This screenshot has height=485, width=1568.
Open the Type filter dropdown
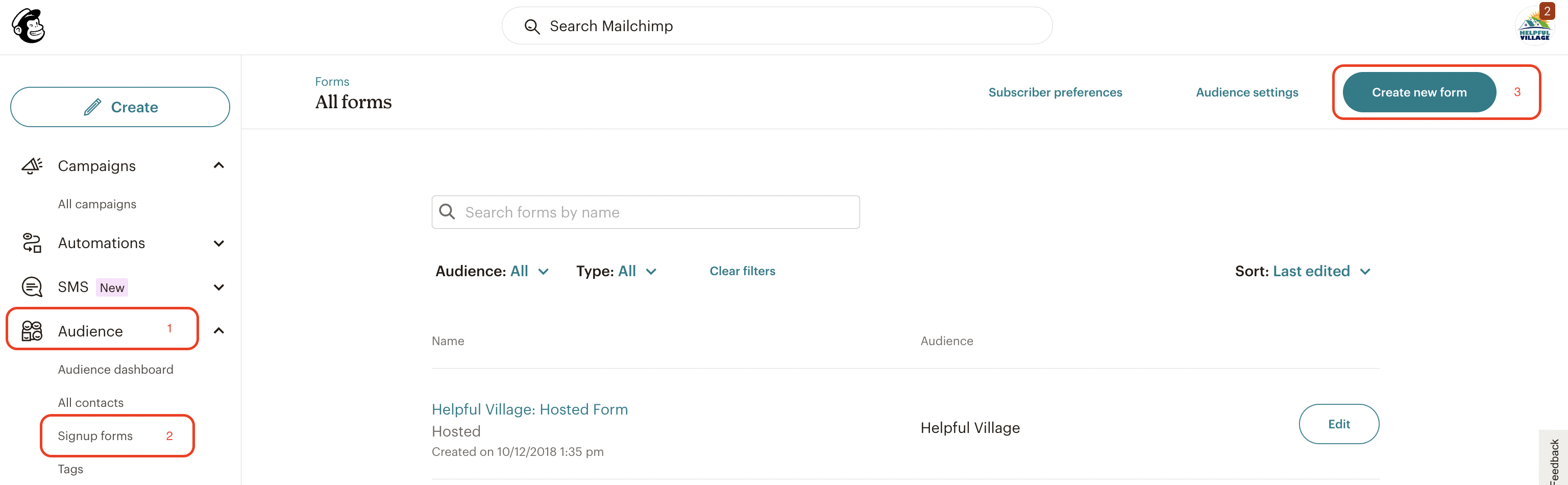617,271
